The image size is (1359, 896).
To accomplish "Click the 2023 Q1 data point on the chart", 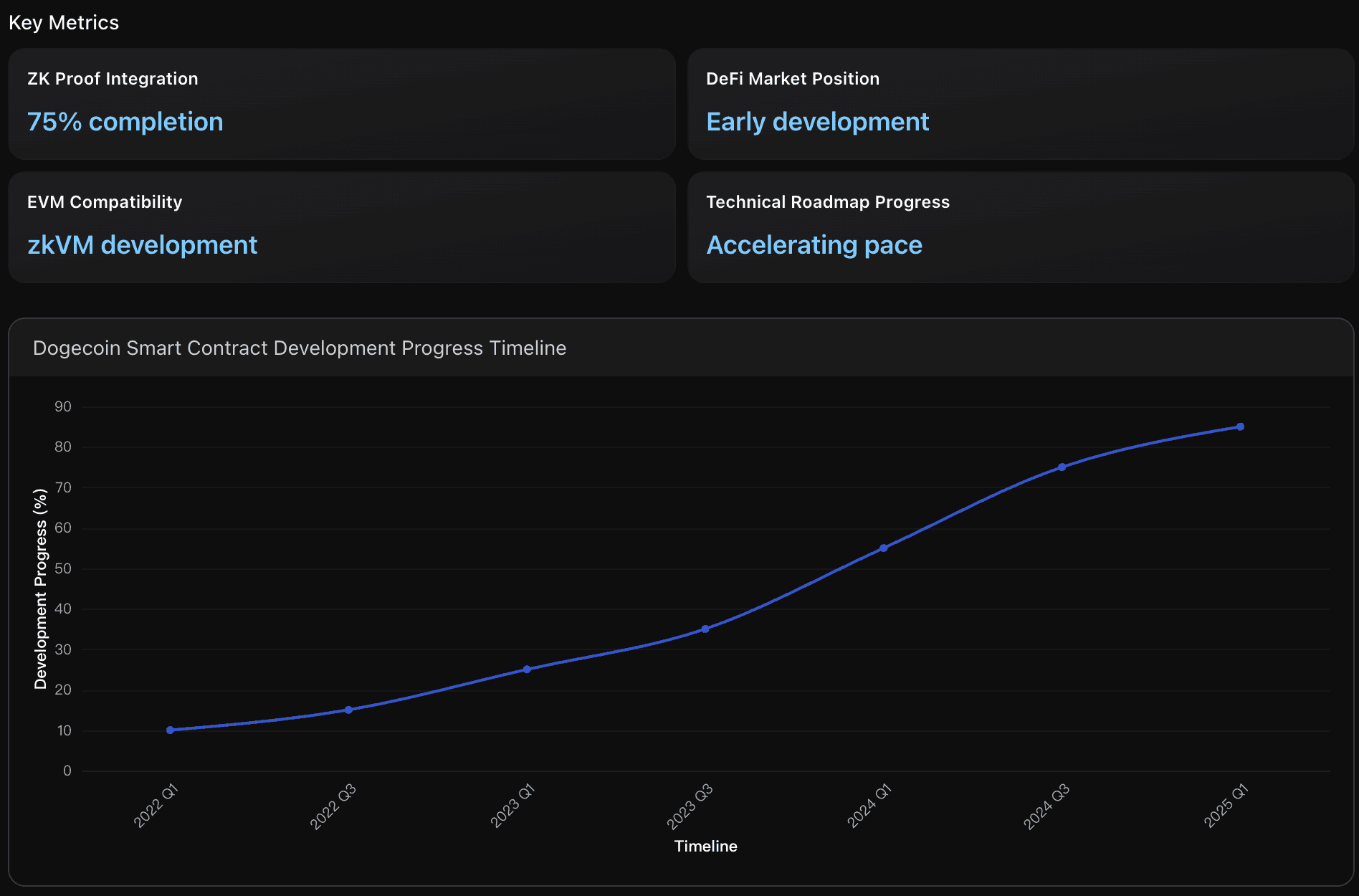I will (x=527, y=669).
